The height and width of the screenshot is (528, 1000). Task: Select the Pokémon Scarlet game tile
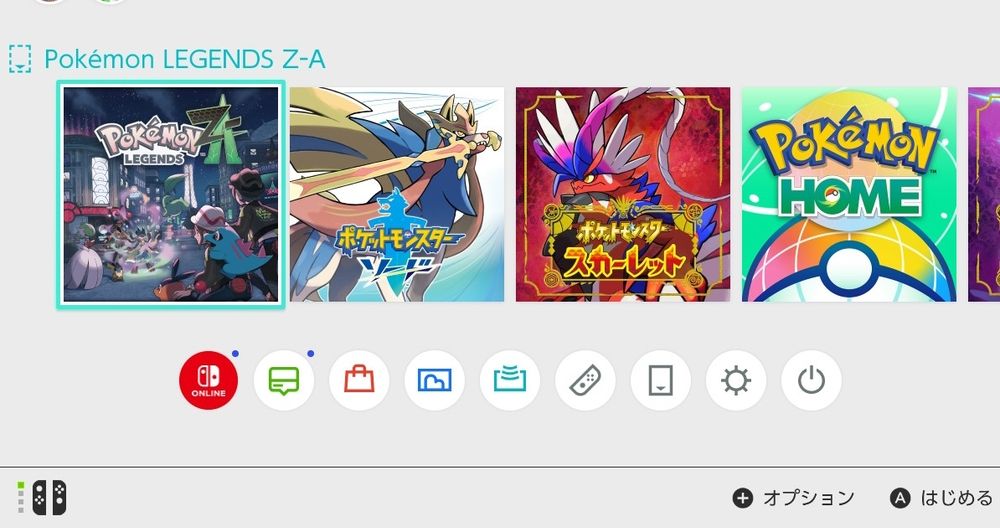click(x=623, y=194)
